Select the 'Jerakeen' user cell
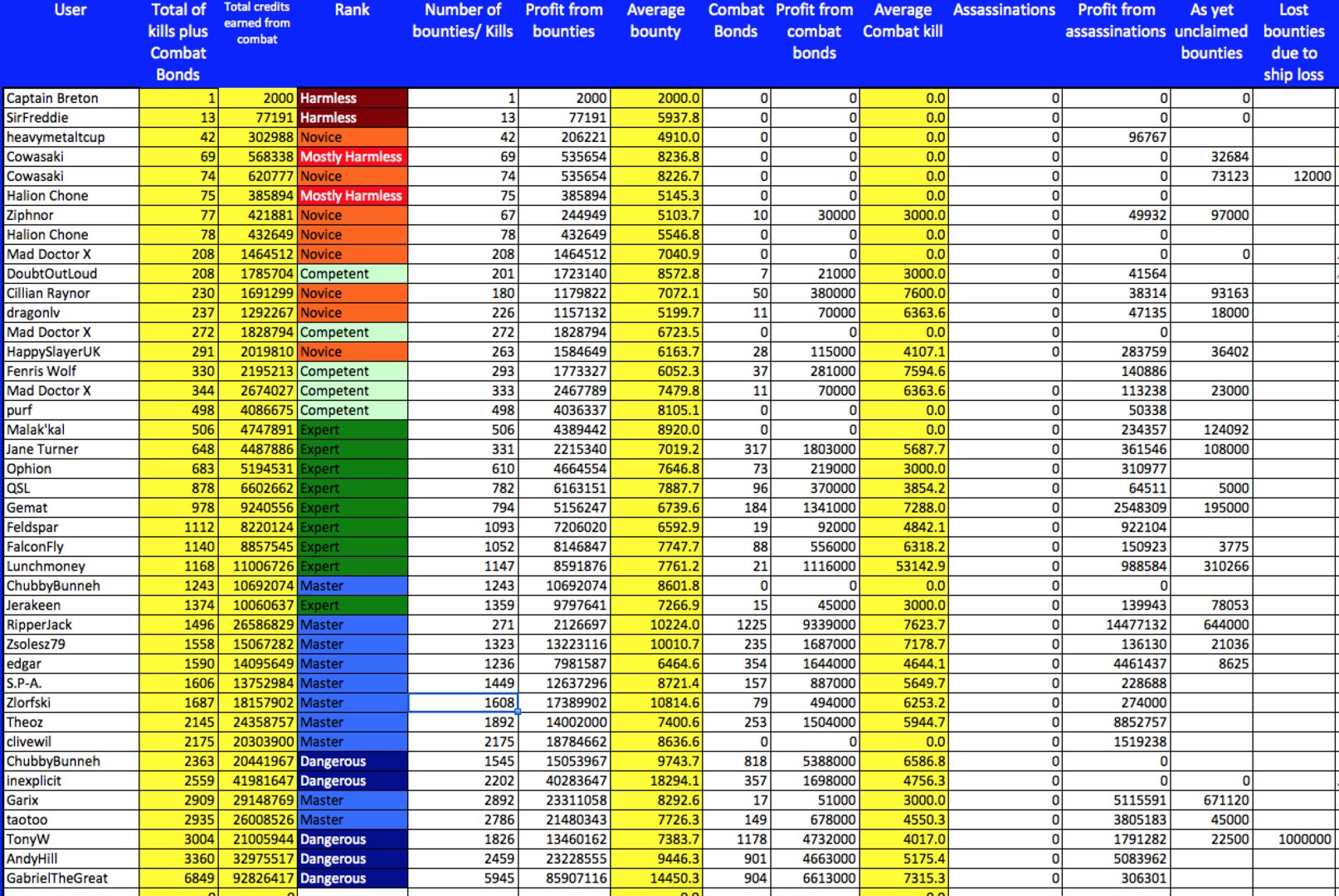Image resolution: width=1339 pixels, height=896 pixels. [71, 605]
